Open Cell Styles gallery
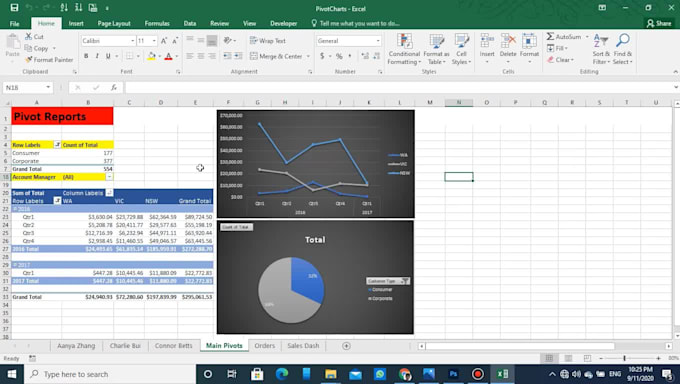The image size is (680, 384). point(461,49)
